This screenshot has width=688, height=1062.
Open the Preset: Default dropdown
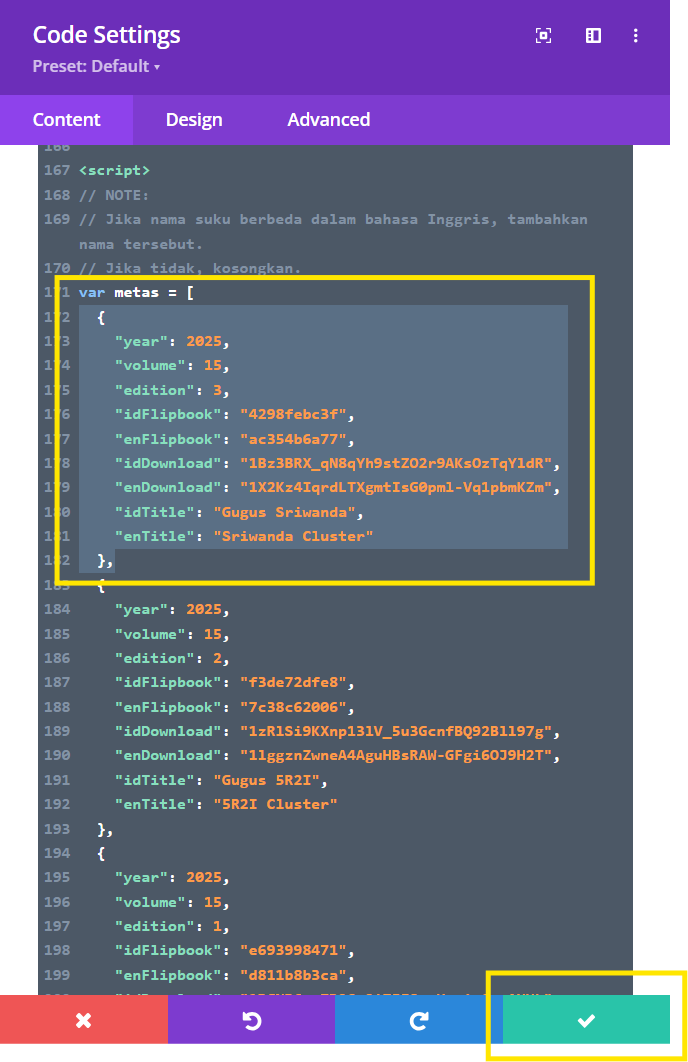[x=96, y=67]
